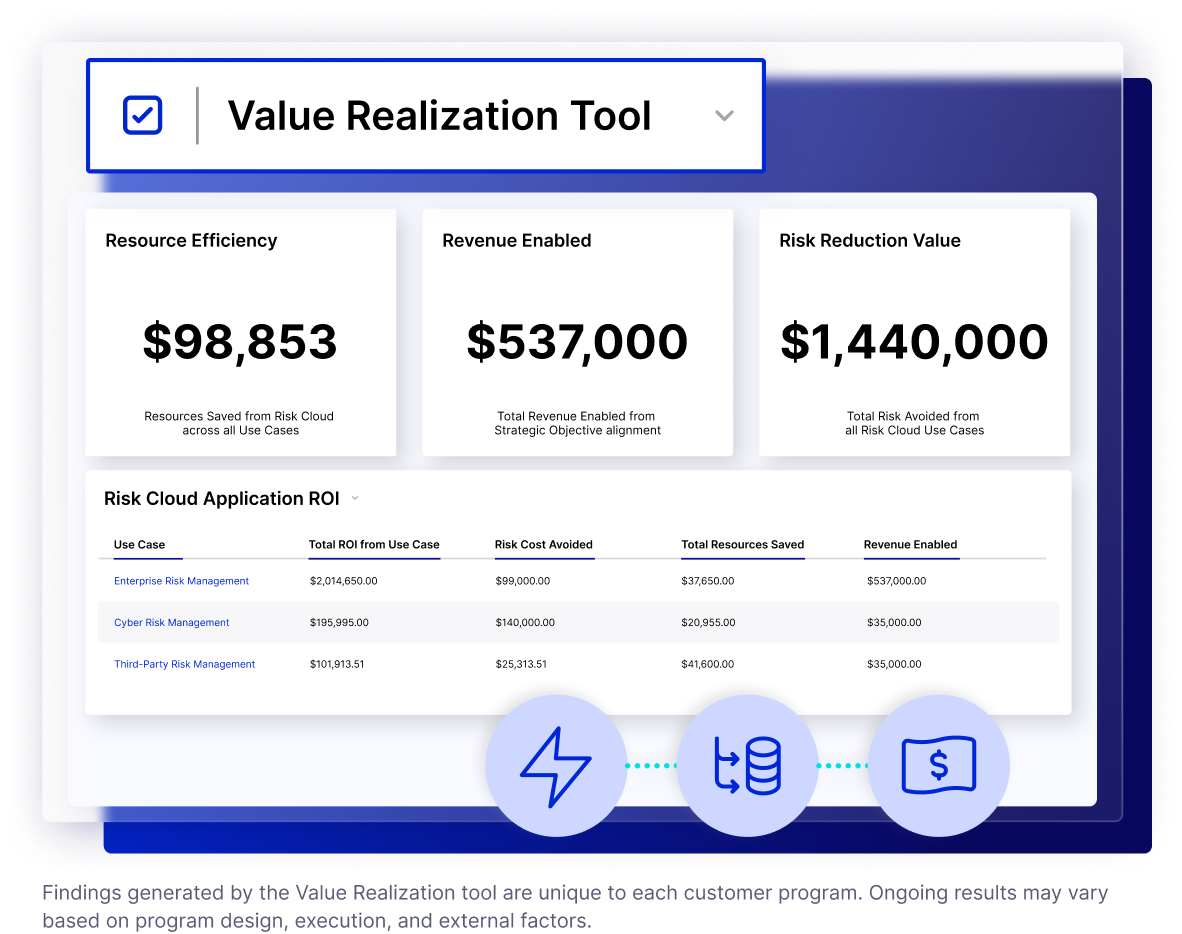The width and height of the screenshot is (1182, 934).
Task: Open the Third-Party Risk Management link
Action: pos(184,664)
